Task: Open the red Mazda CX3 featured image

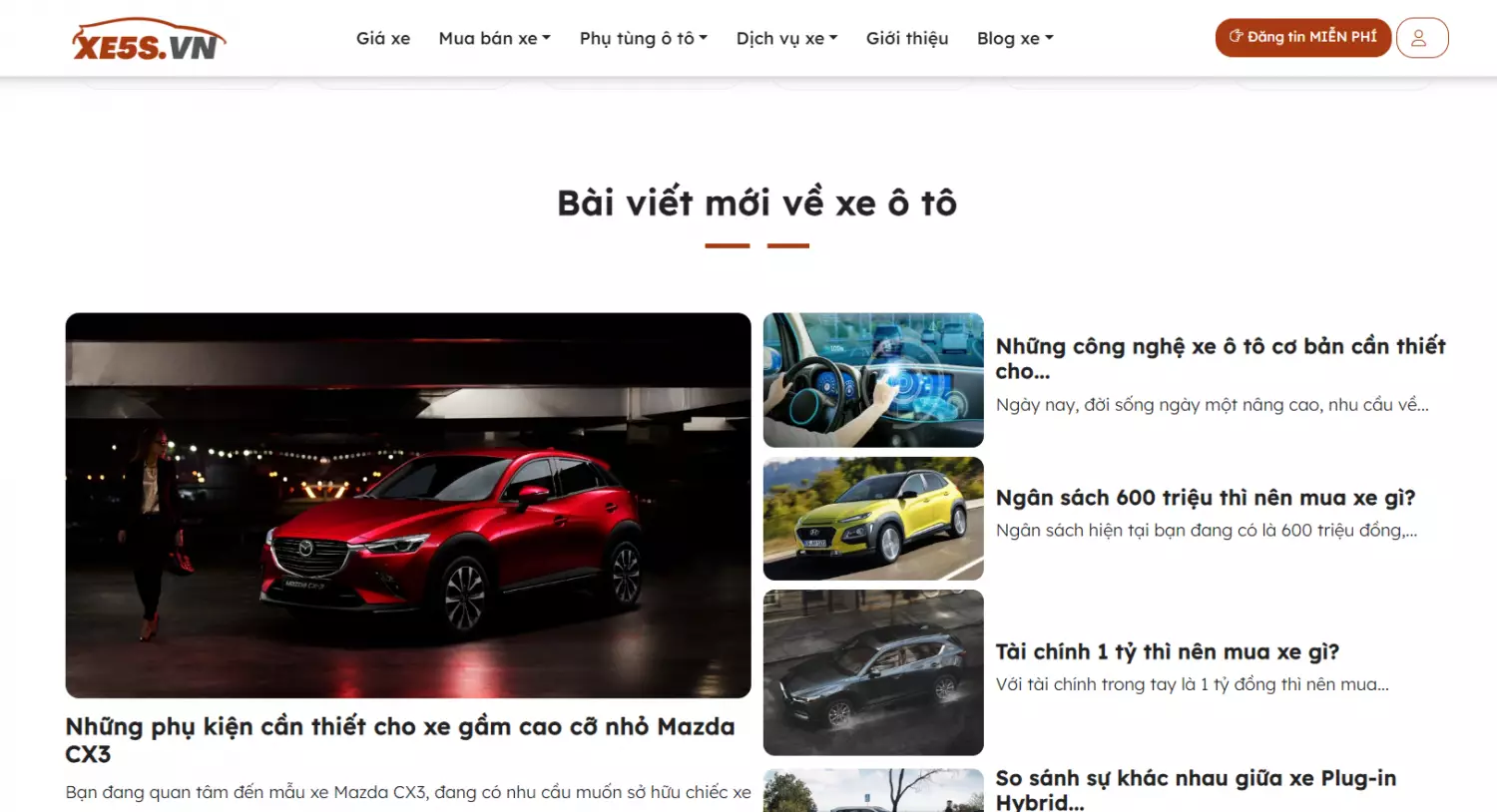Action: tap(408, 506)
